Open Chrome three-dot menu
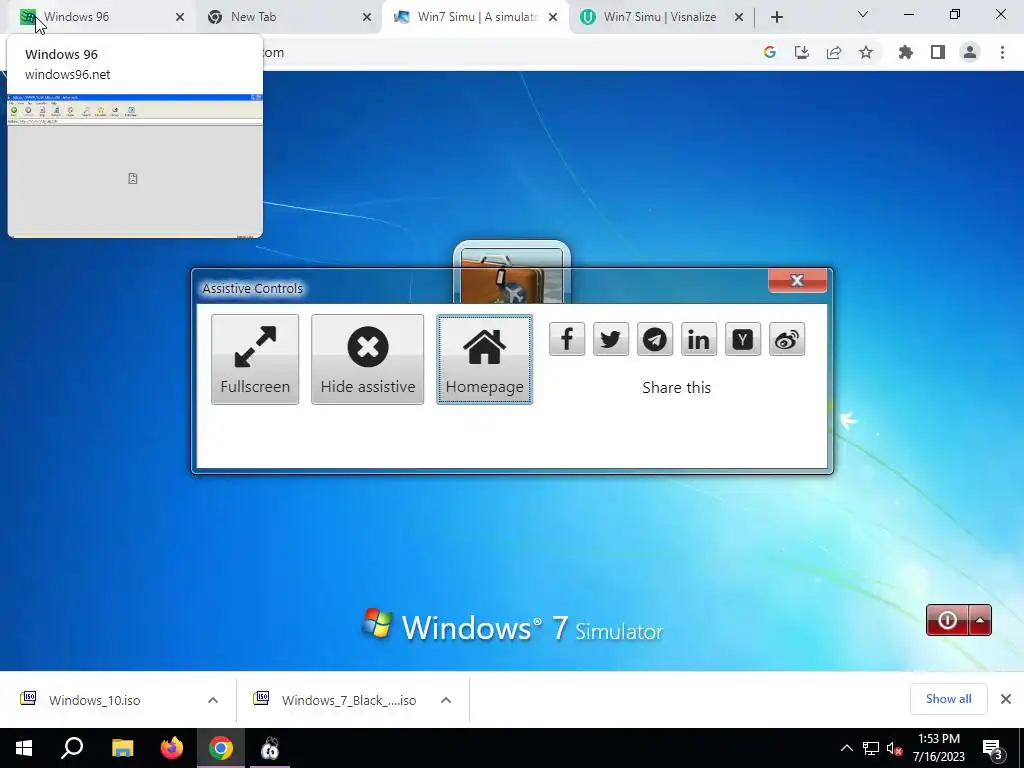 (1002, 52)
